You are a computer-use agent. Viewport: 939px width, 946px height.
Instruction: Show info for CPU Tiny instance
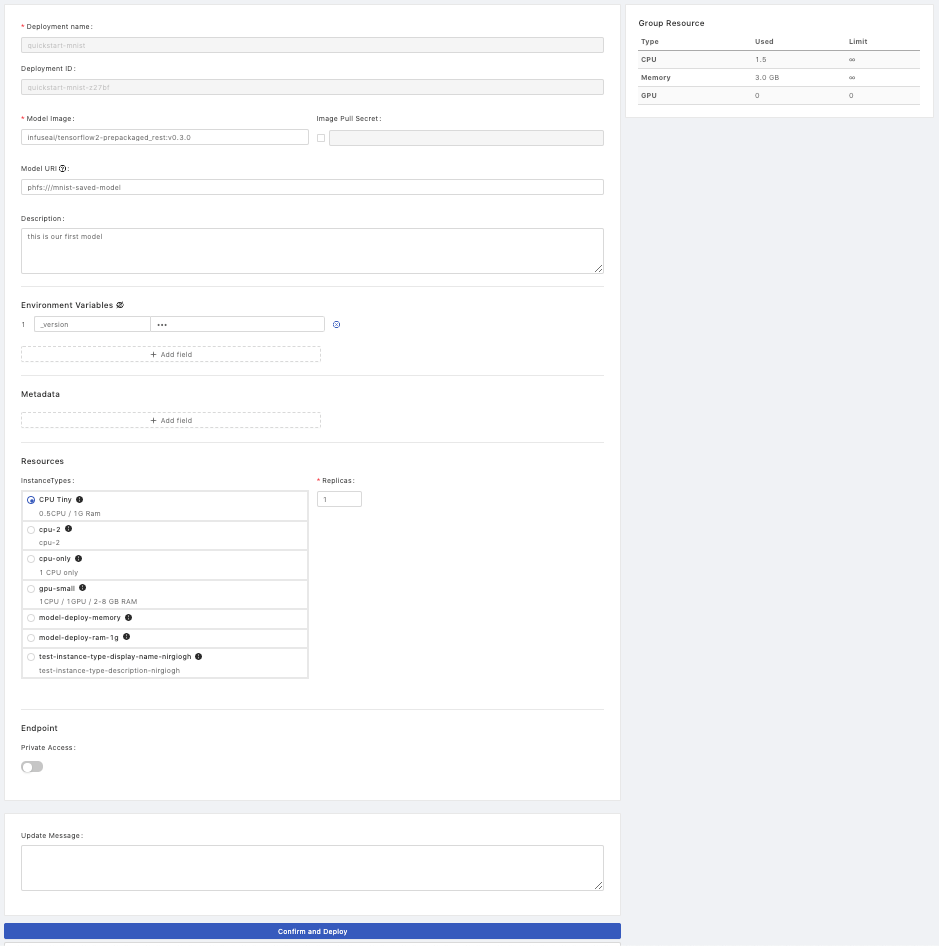tap(80, 500)
